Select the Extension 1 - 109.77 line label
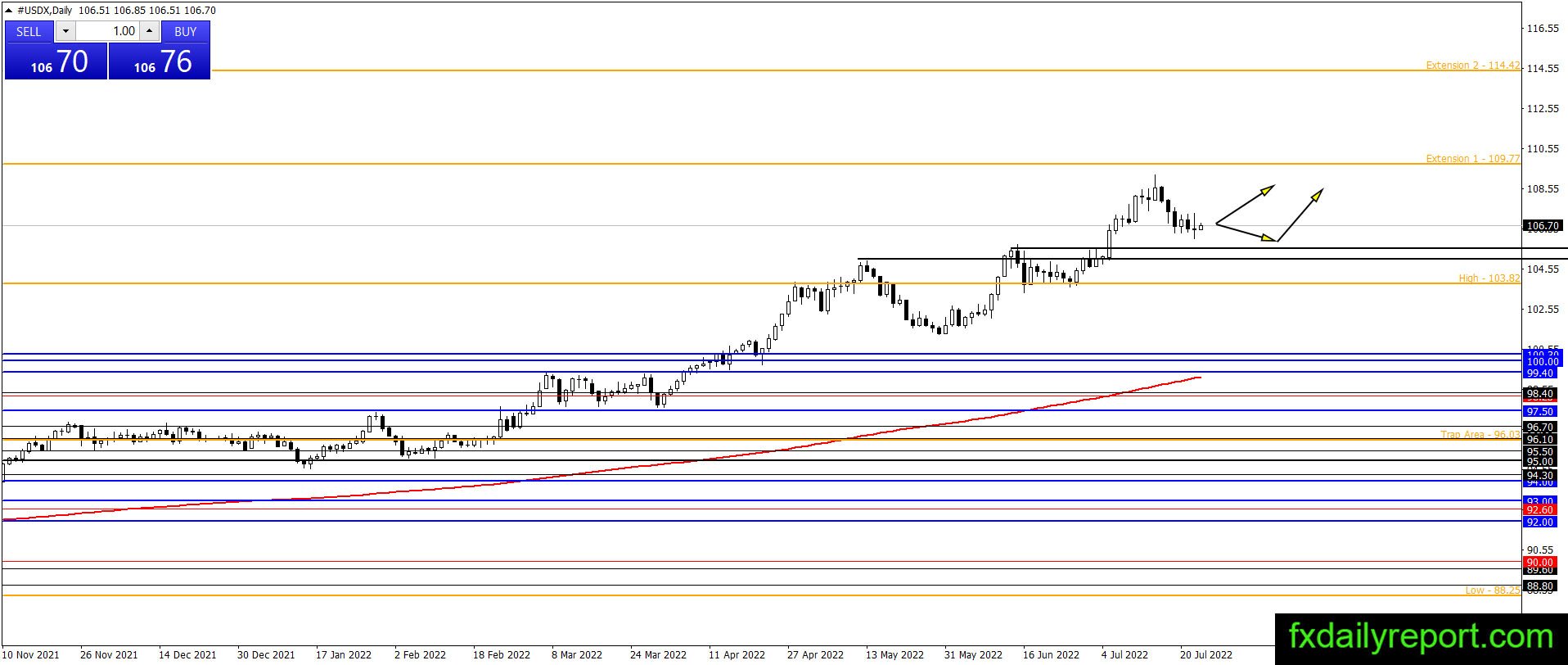1568x665 pixels. point(1472,159)
